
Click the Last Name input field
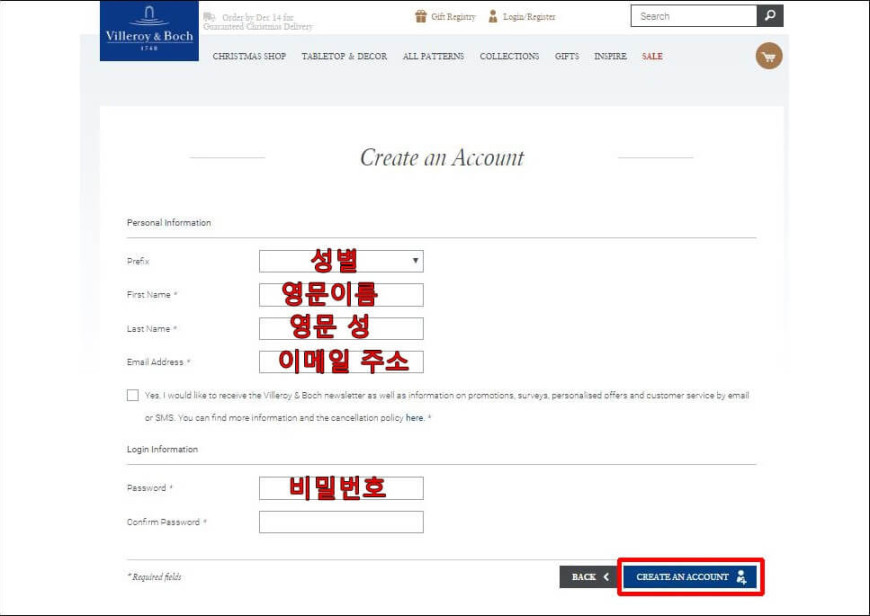tap(341, 329)
